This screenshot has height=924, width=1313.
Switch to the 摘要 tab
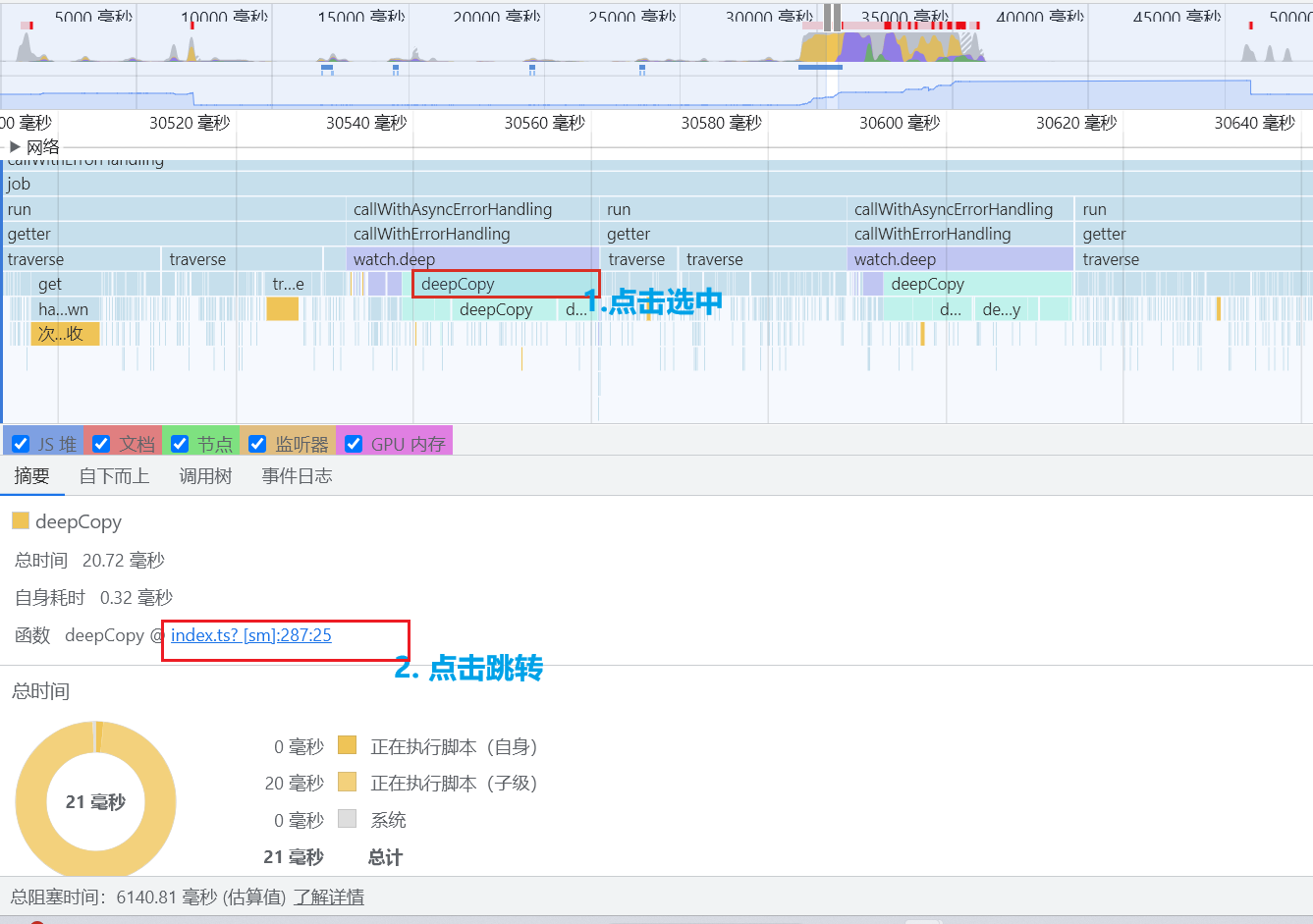pos(31,476)
